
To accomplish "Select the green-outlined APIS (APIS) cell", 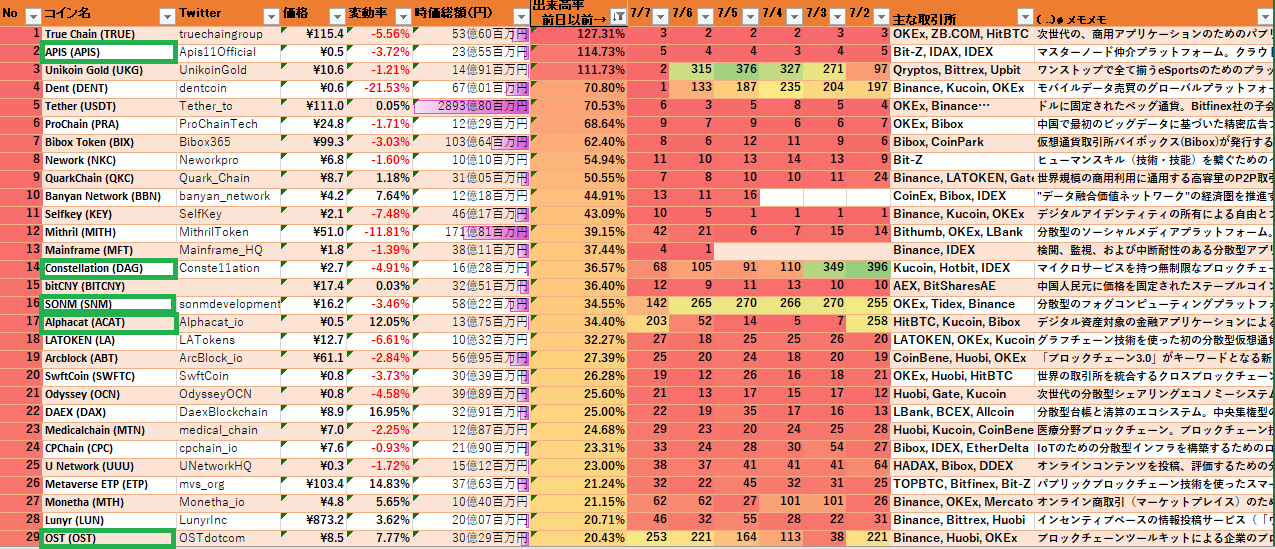I will click(x=107, y=52).
